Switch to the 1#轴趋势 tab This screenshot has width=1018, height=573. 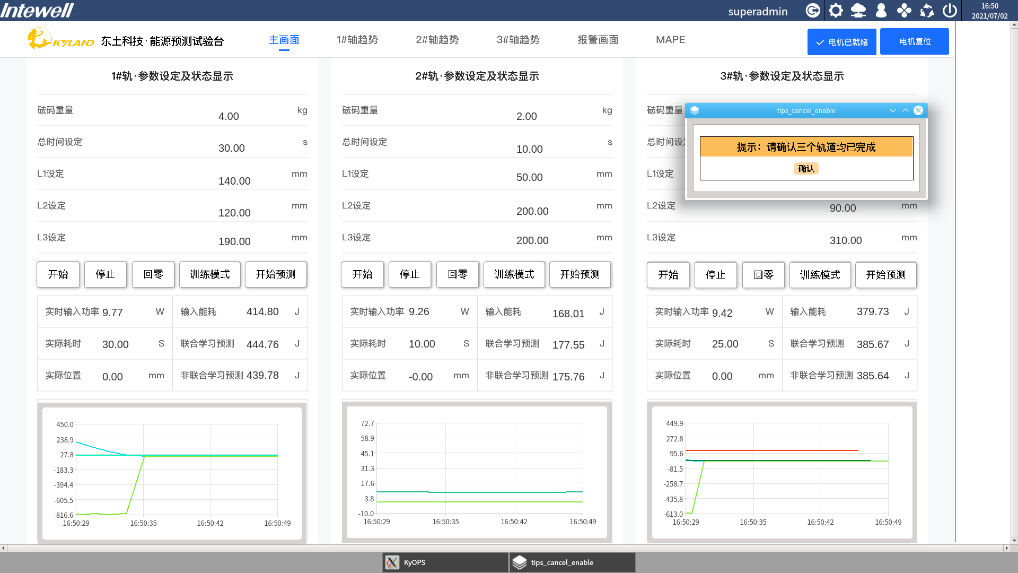pos(357,40)
